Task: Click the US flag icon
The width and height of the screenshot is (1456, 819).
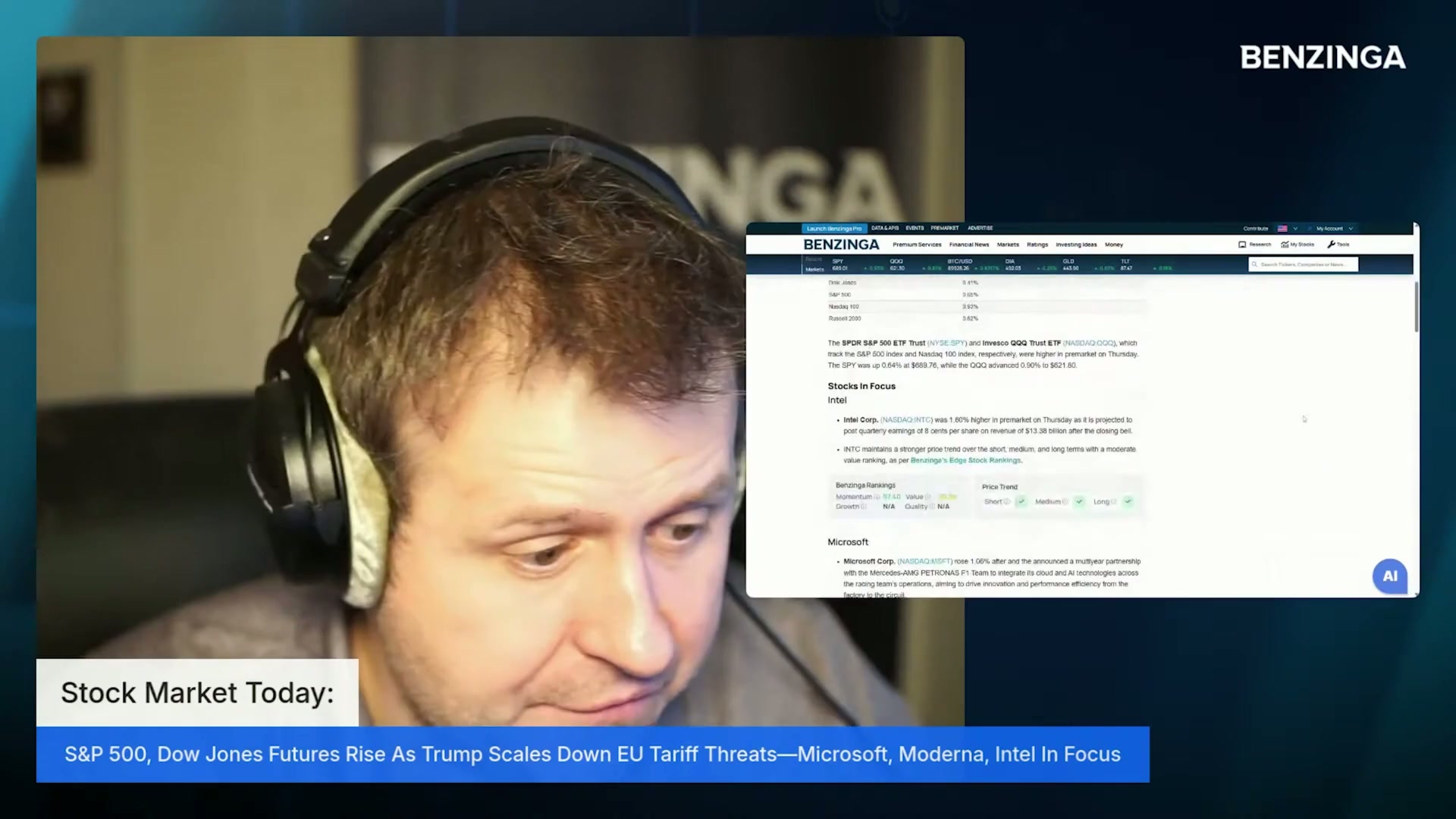Action: click(1282, 228)
